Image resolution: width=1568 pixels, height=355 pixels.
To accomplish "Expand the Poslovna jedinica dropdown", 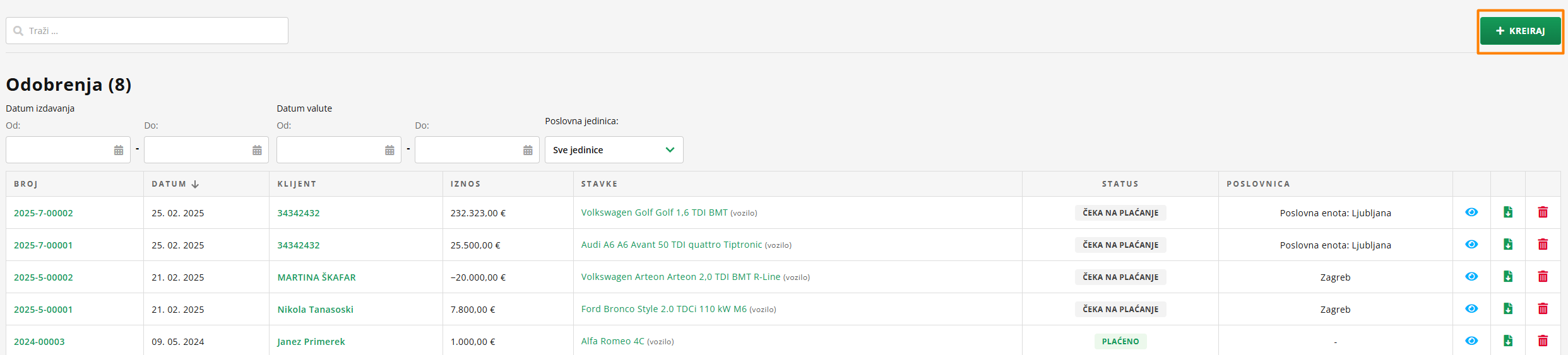I will [614, 150].
